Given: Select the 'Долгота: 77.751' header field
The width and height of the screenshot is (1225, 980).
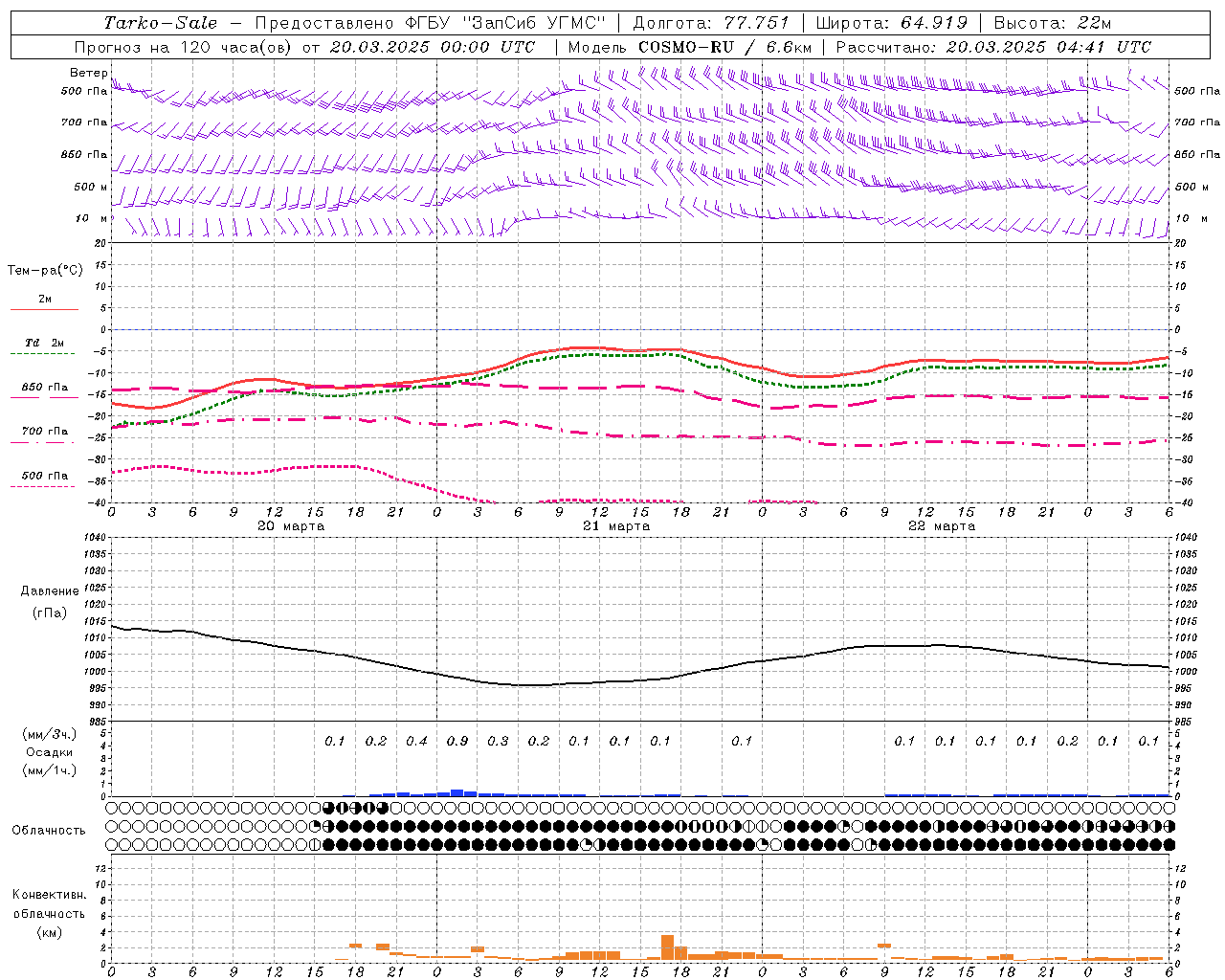Looking at the screenshot, I should [712, 23].
